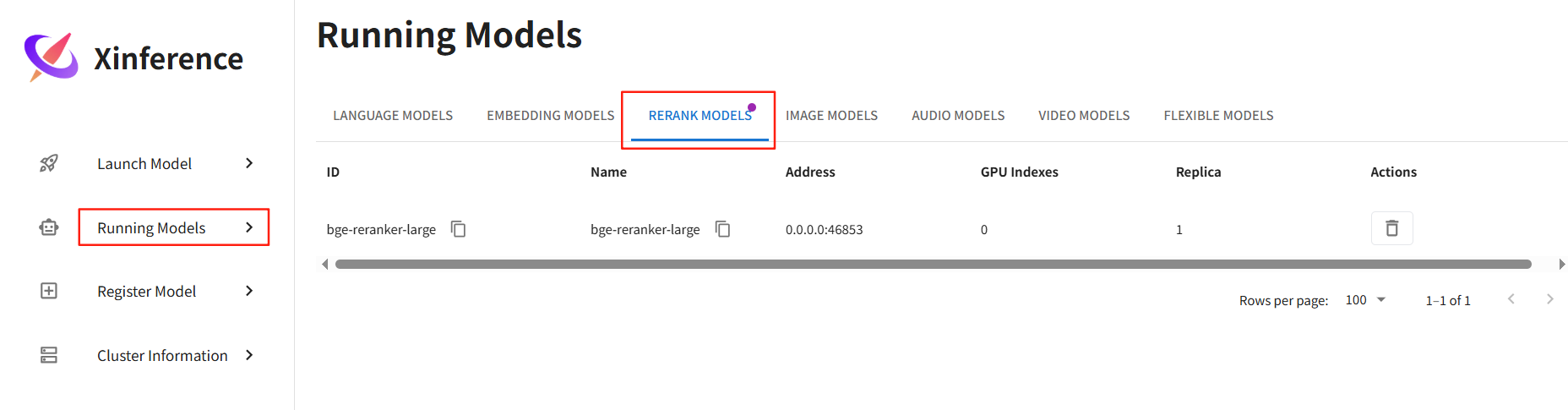Click the Xinference brand title
This screenshot has width=1568, height=410.
coord(168,58)
